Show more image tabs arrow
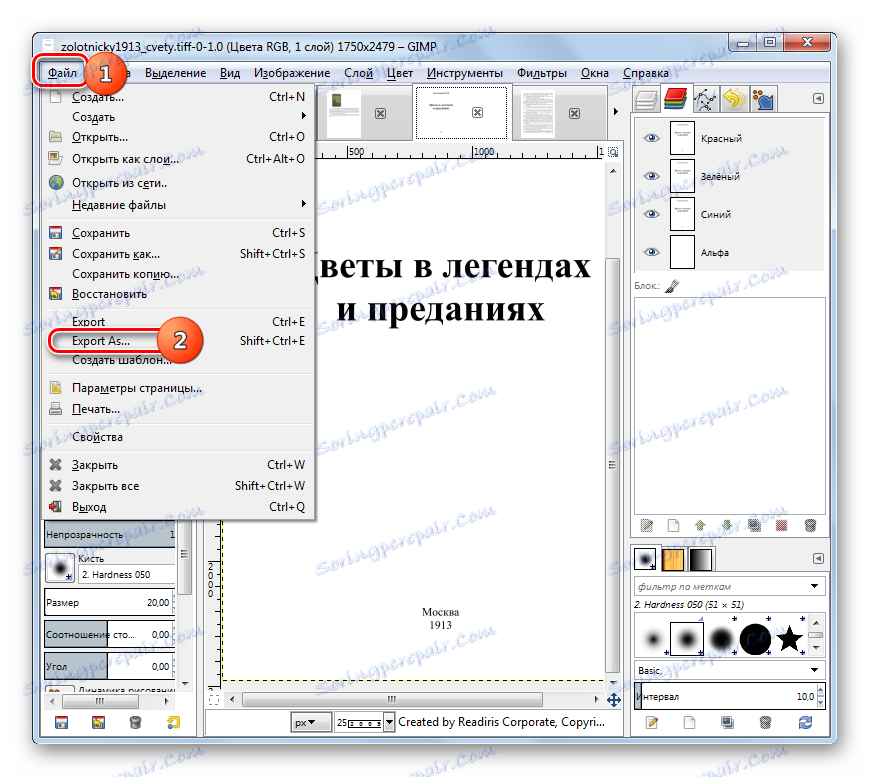870x777 pixels. pos(615,112)
